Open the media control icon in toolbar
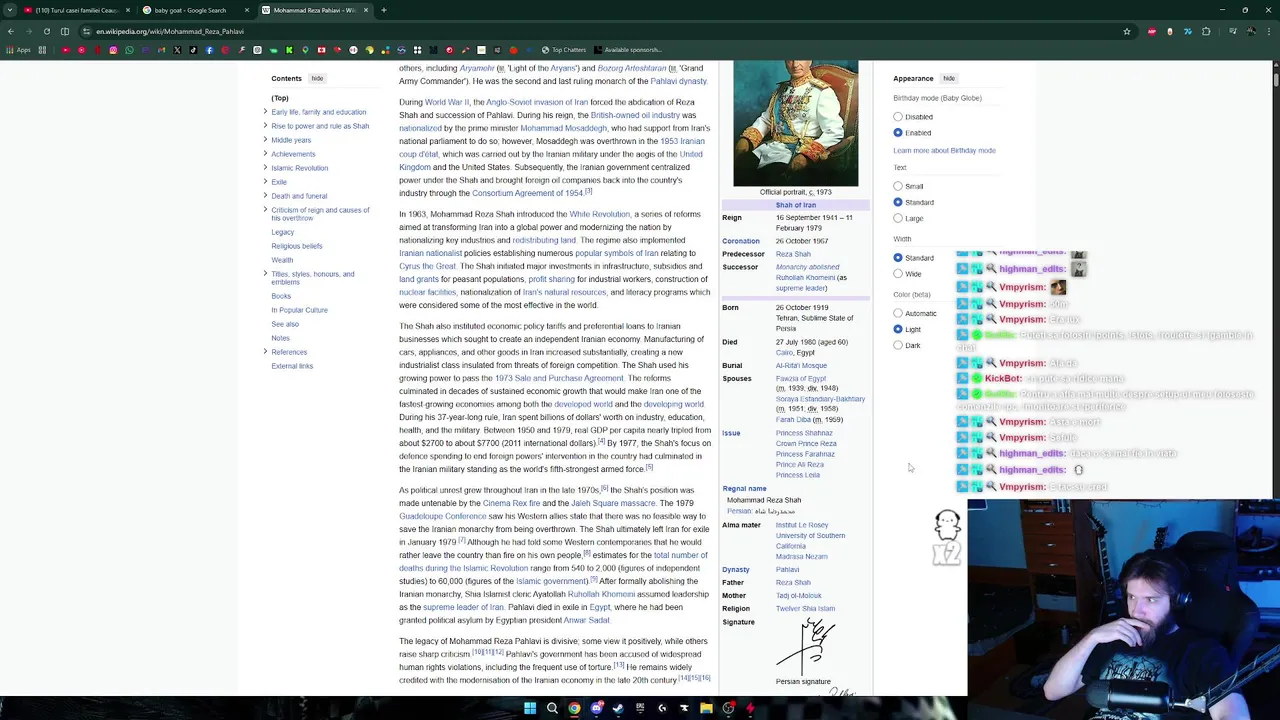Screen dimensions: 1280x720 tap(1233, 31)
